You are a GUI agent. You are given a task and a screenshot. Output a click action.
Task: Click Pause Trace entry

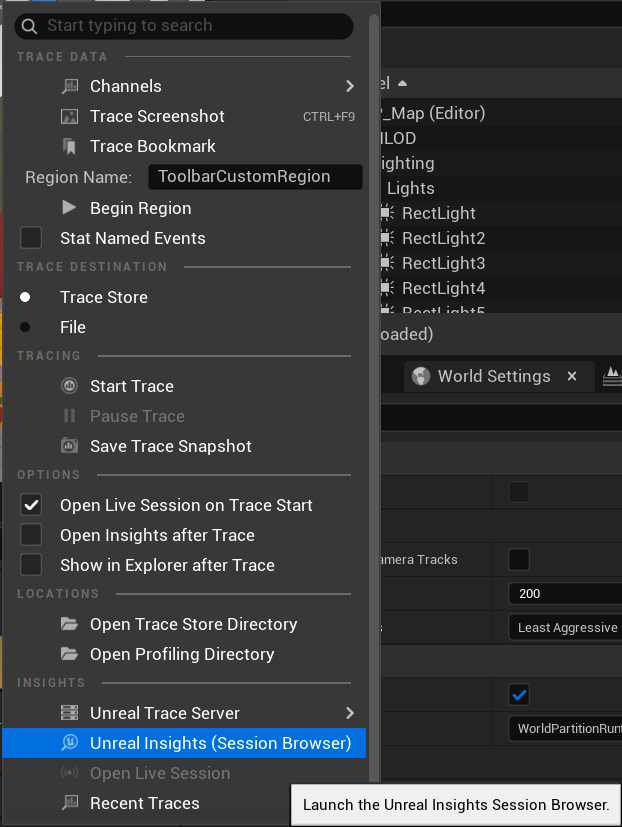184,416
